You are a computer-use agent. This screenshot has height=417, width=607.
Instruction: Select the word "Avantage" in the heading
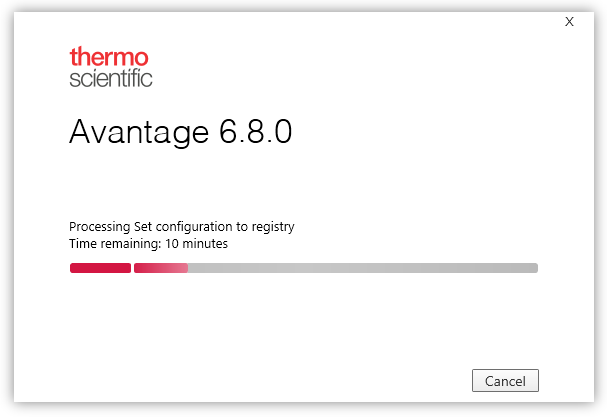pos(139,133)
